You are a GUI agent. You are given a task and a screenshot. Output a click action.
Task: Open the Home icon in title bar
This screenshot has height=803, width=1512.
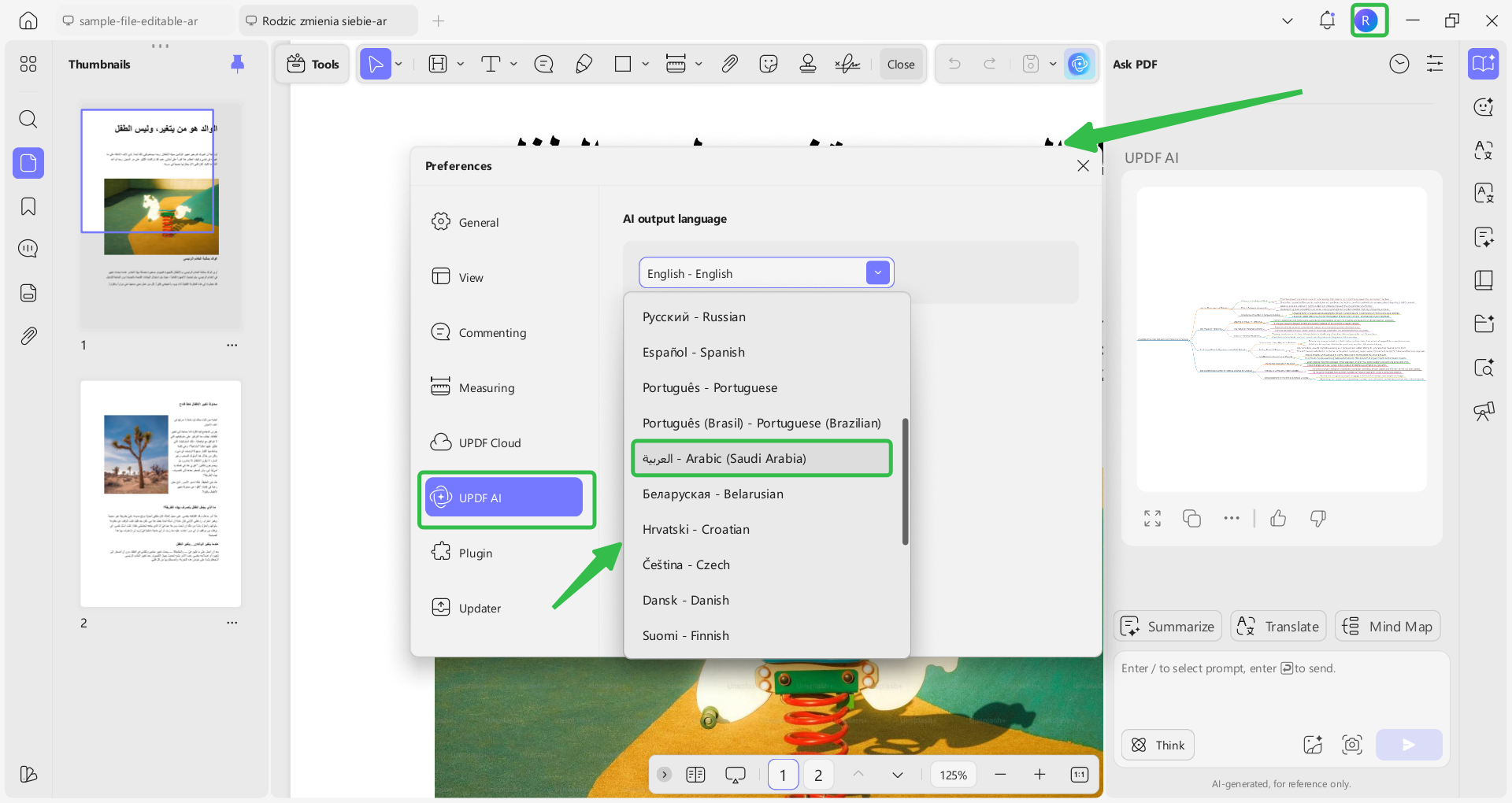pos(28,20)
